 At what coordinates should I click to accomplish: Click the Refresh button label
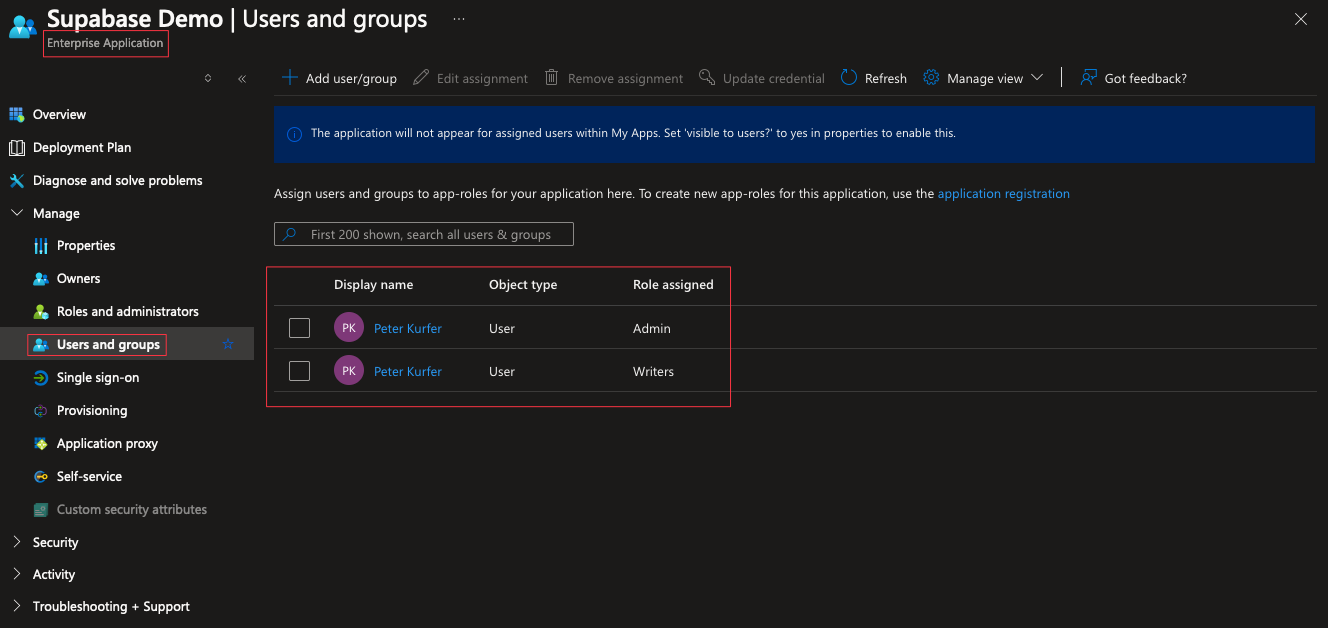point(886,78)
